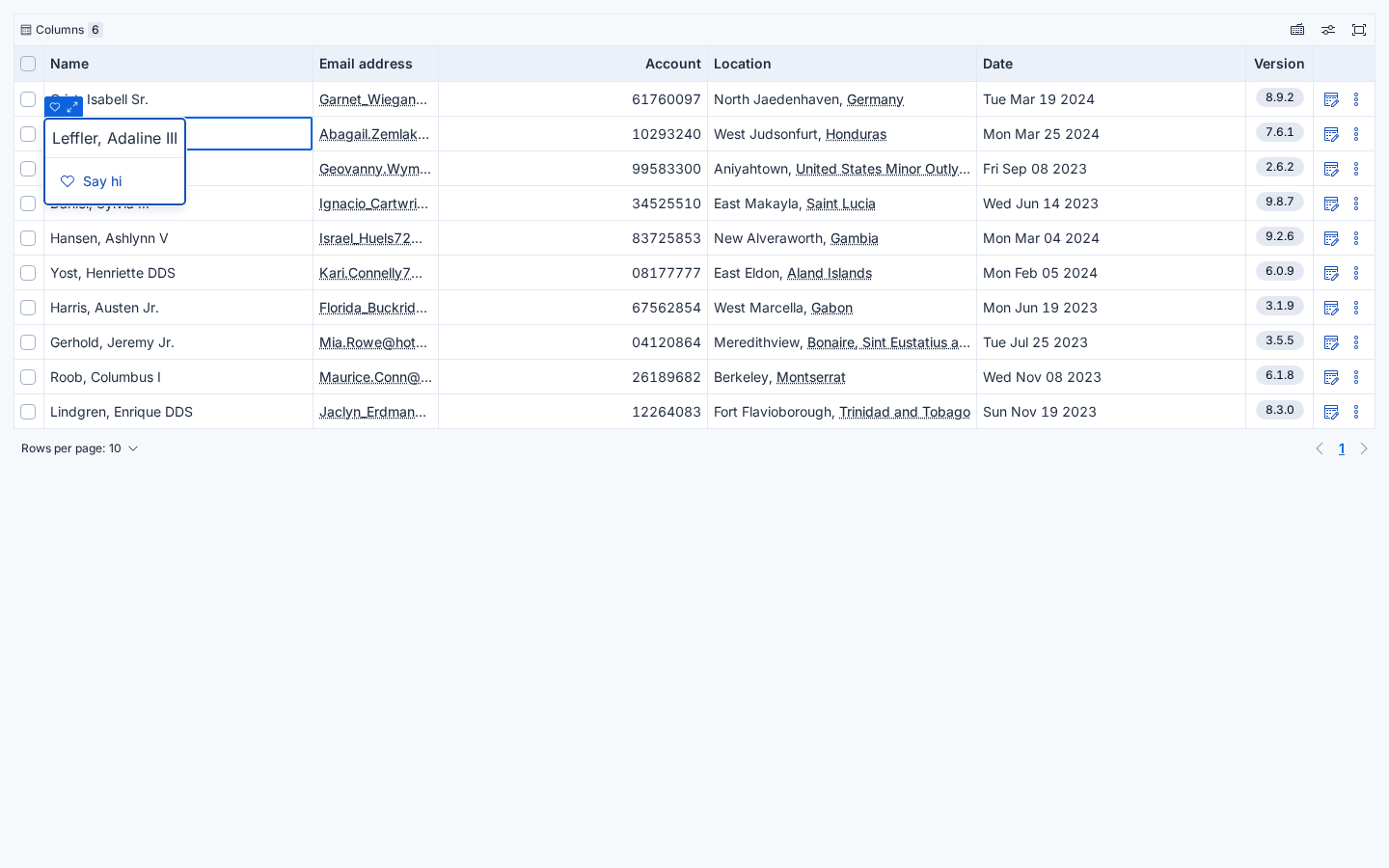Edit row for version 2.6.2

tap(1332, 169)
